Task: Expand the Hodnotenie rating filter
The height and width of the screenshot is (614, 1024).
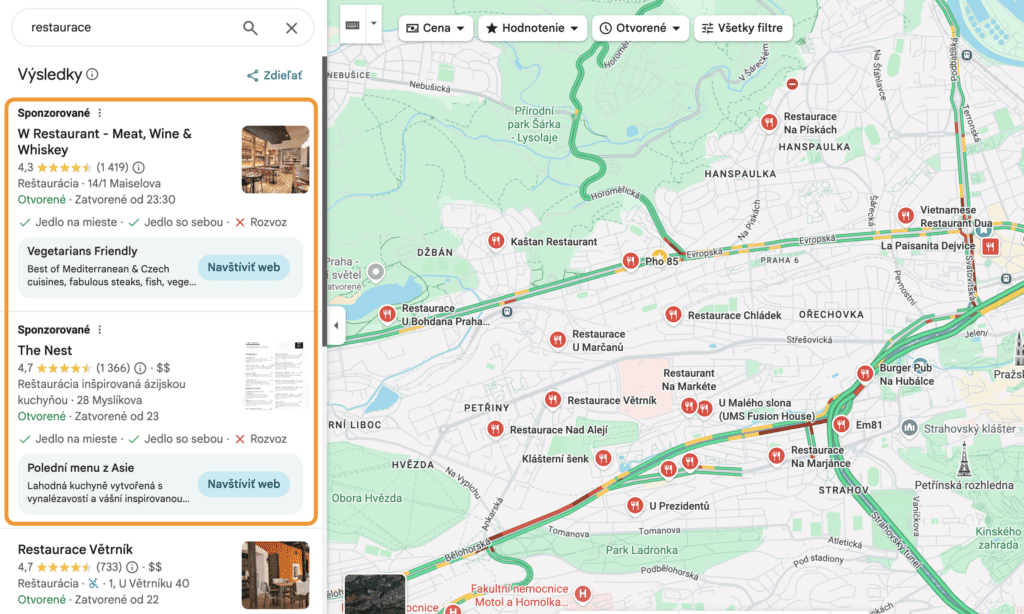Action: pyautogui.click(x=532, y=28)
